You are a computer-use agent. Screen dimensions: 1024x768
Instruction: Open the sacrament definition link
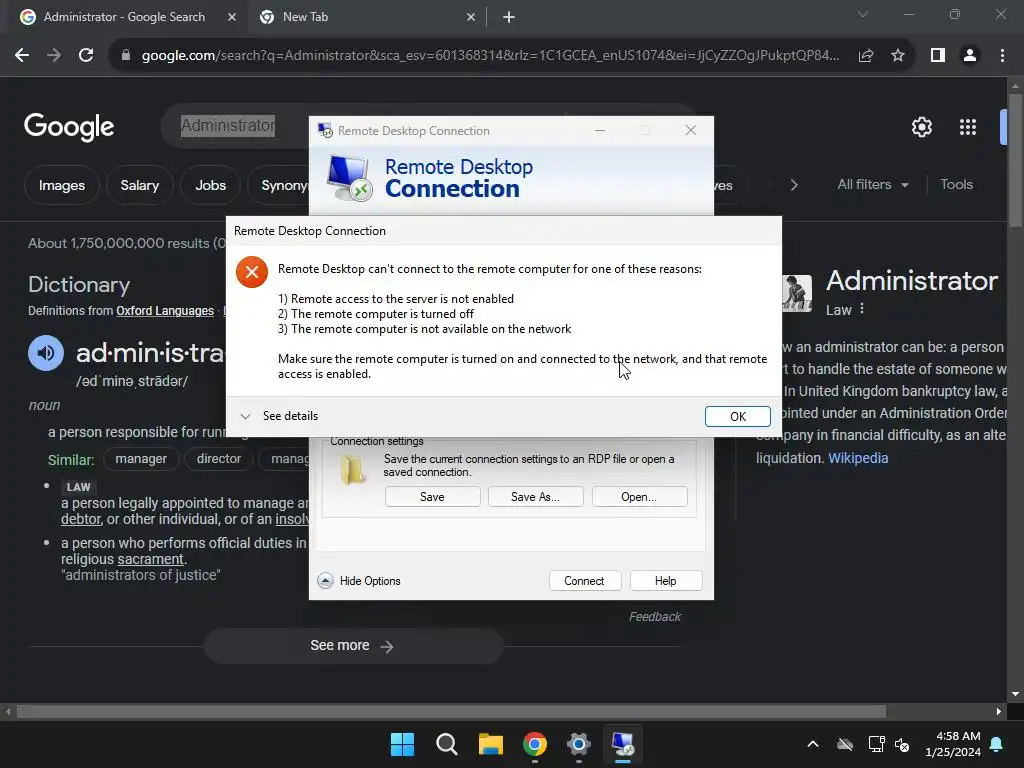point(150,560)
